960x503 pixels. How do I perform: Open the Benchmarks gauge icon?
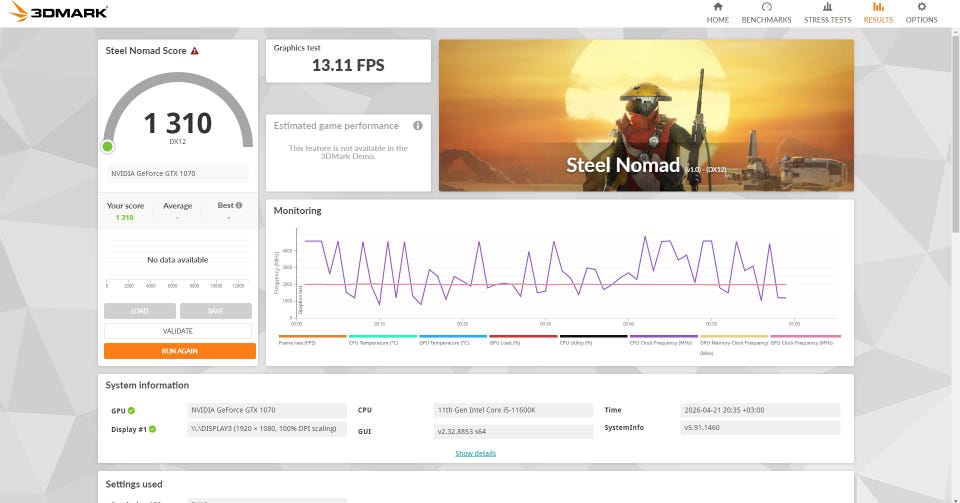(x=767, y=7)
